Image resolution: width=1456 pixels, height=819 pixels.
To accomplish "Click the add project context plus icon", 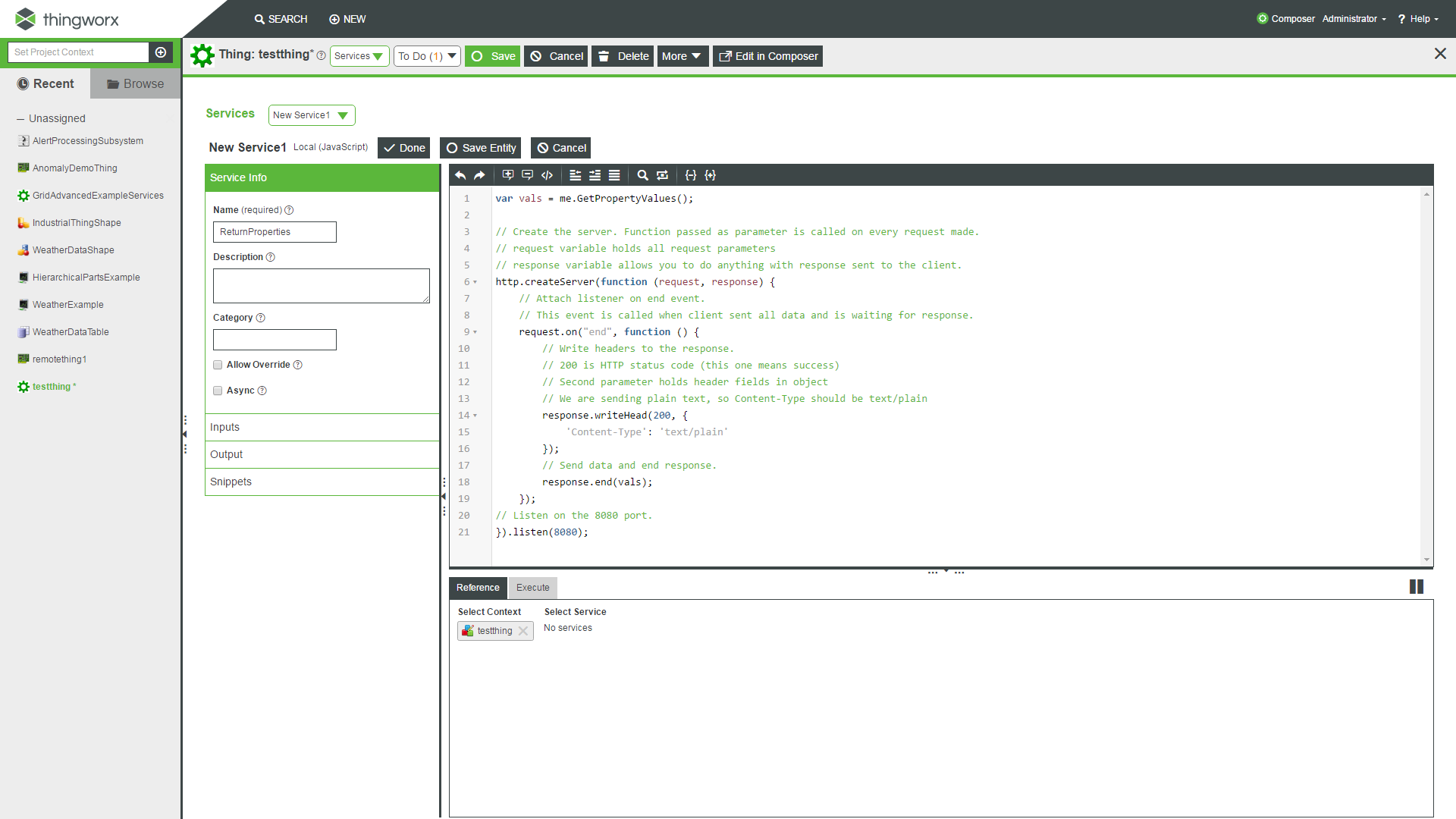I will [x=161, y=52].
